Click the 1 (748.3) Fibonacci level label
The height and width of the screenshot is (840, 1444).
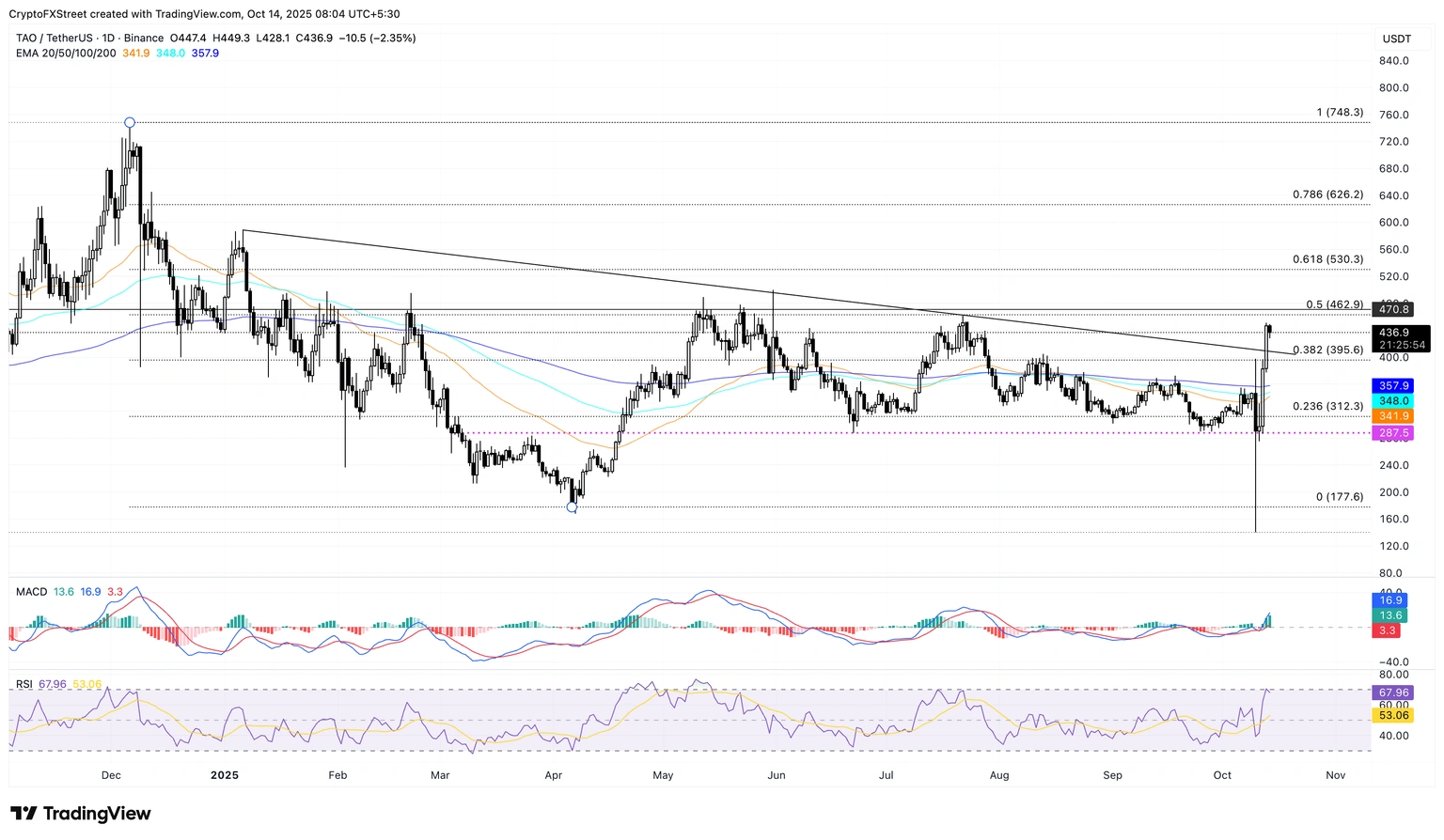[x=1339, y=112]
